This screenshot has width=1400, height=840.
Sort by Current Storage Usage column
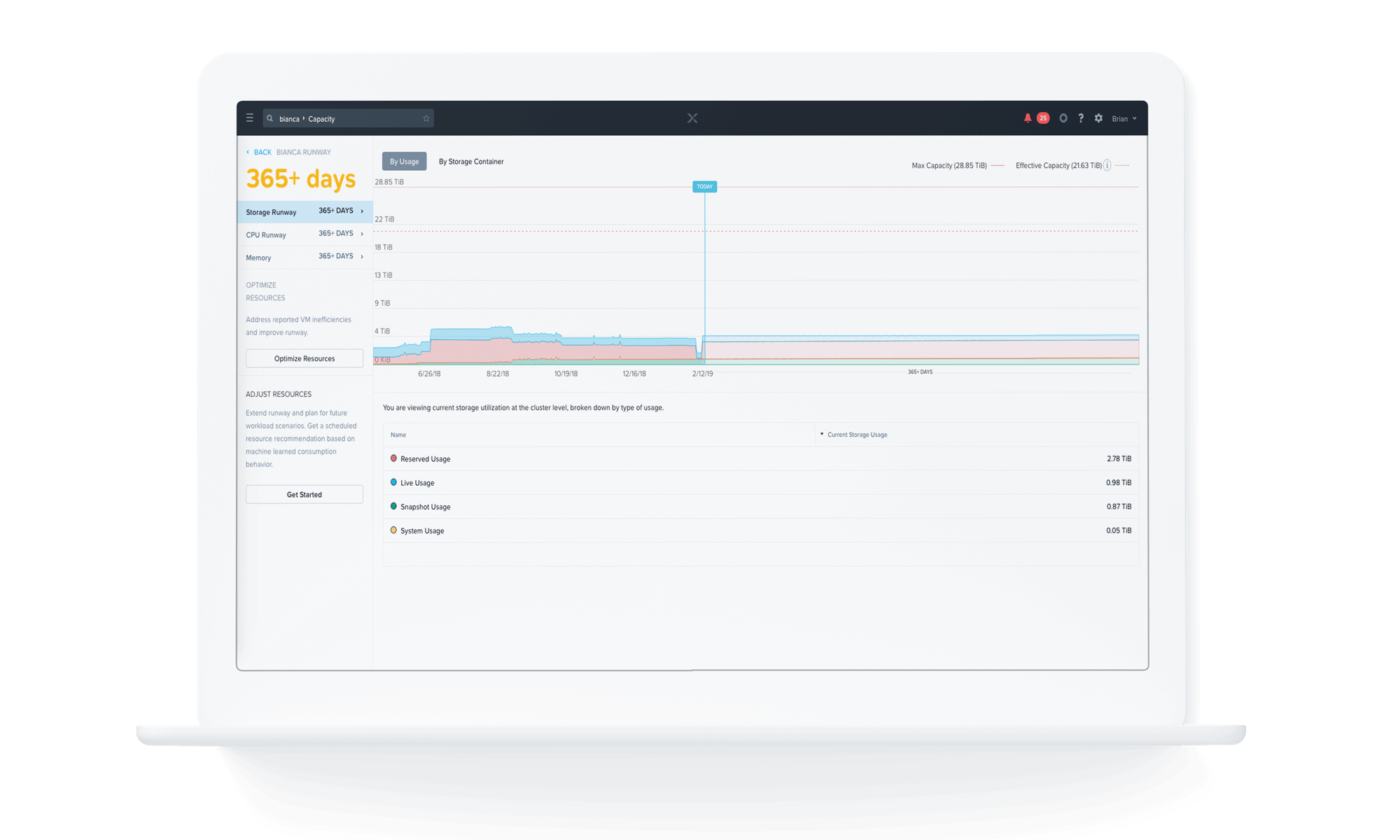click(x=857, y=435)
